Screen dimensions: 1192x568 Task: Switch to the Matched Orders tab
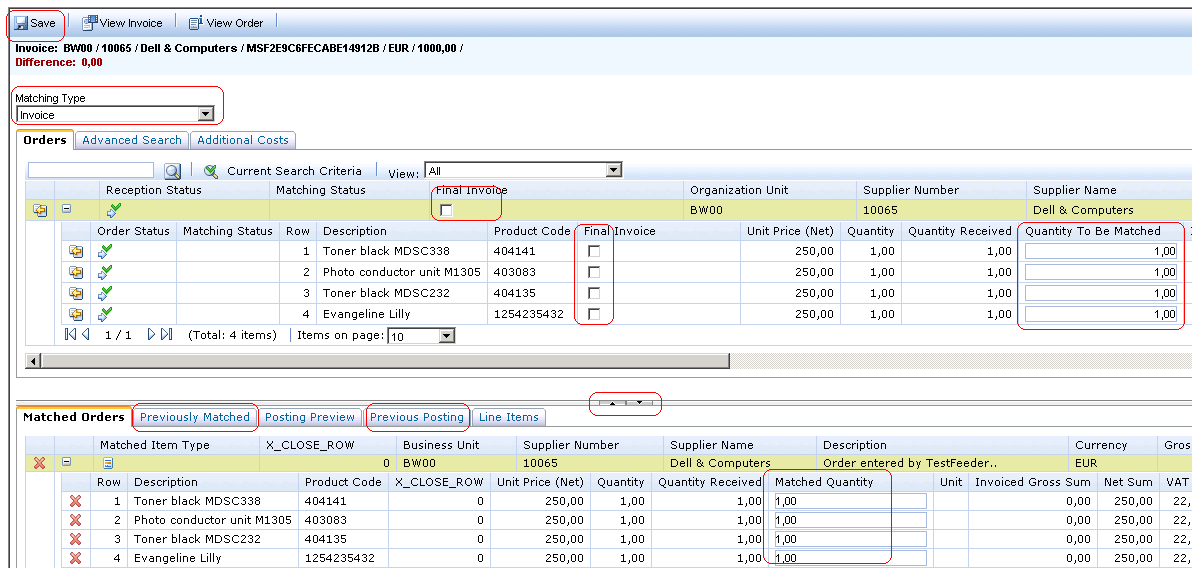[x=74, y=417]
